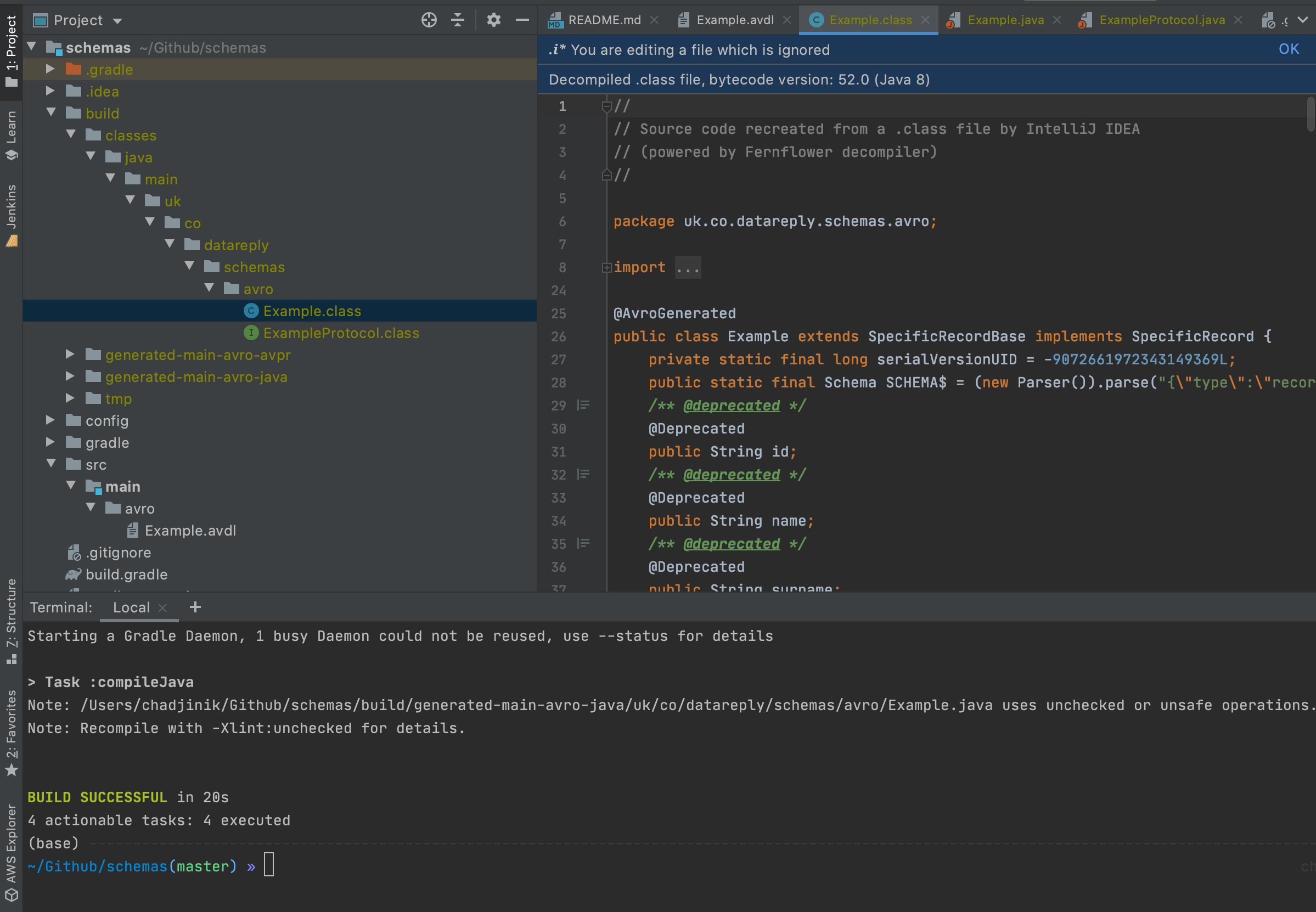
Task: Click the @deprecated link in the code
Action: coord(732,405)
